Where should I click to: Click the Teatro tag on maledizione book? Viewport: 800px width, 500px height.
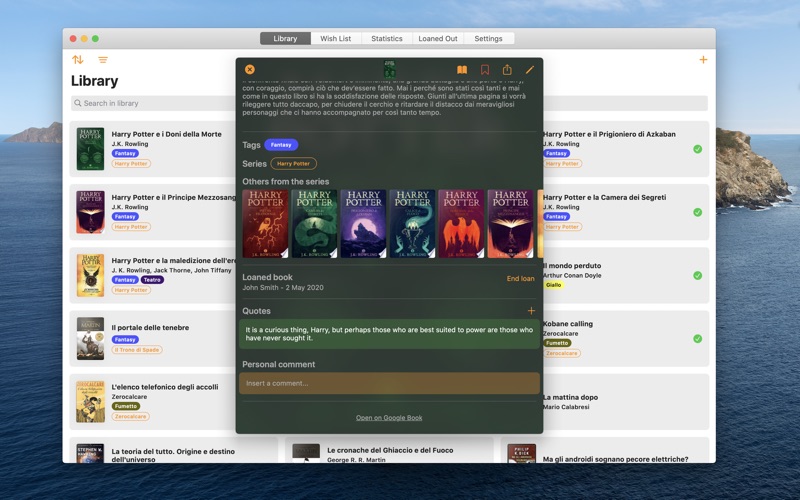152,280
